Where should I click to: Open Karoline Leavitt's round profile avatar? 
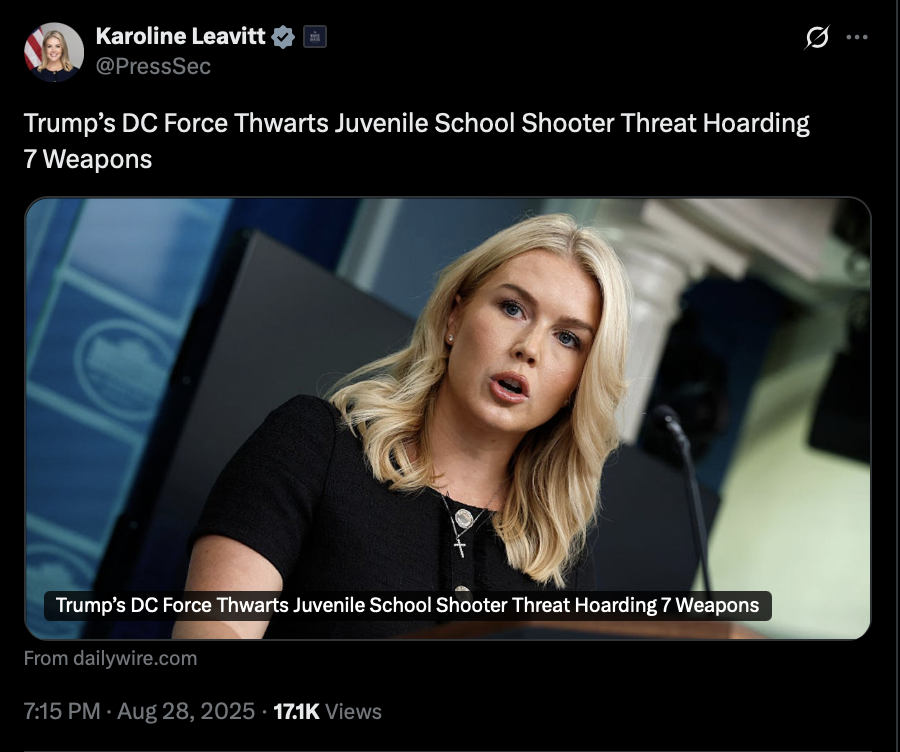pyautogui.click(x=54, y=52)
